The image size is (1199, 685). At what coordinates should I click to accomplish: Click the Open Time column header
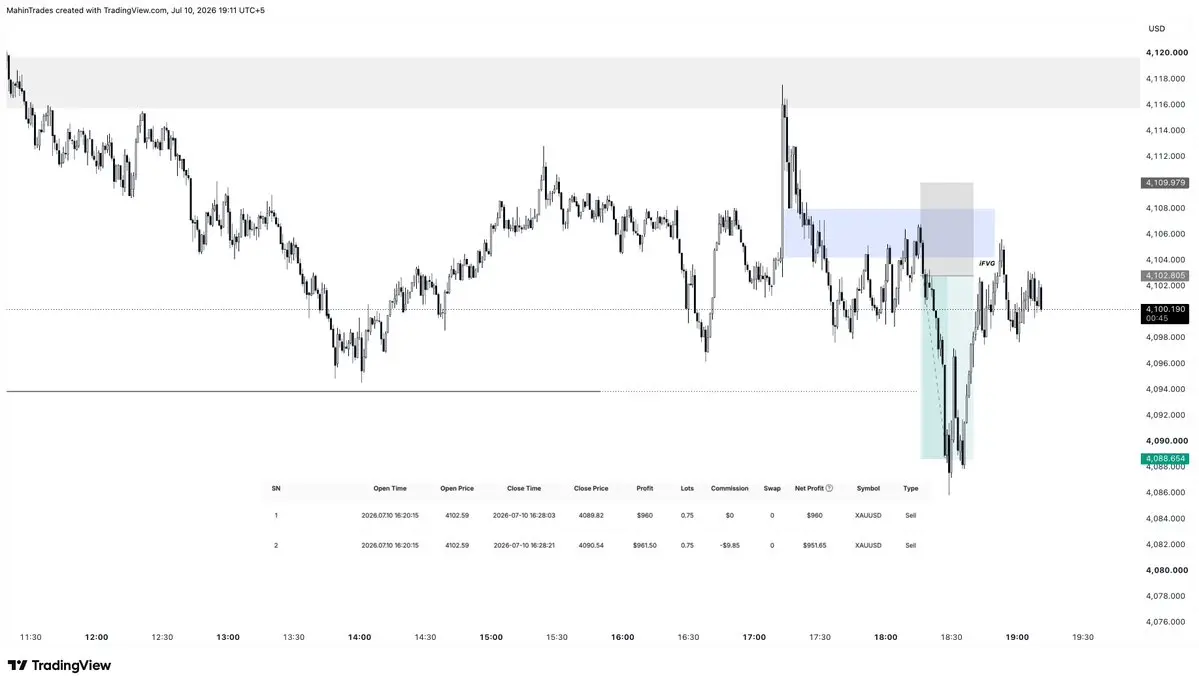click(390, 489)
